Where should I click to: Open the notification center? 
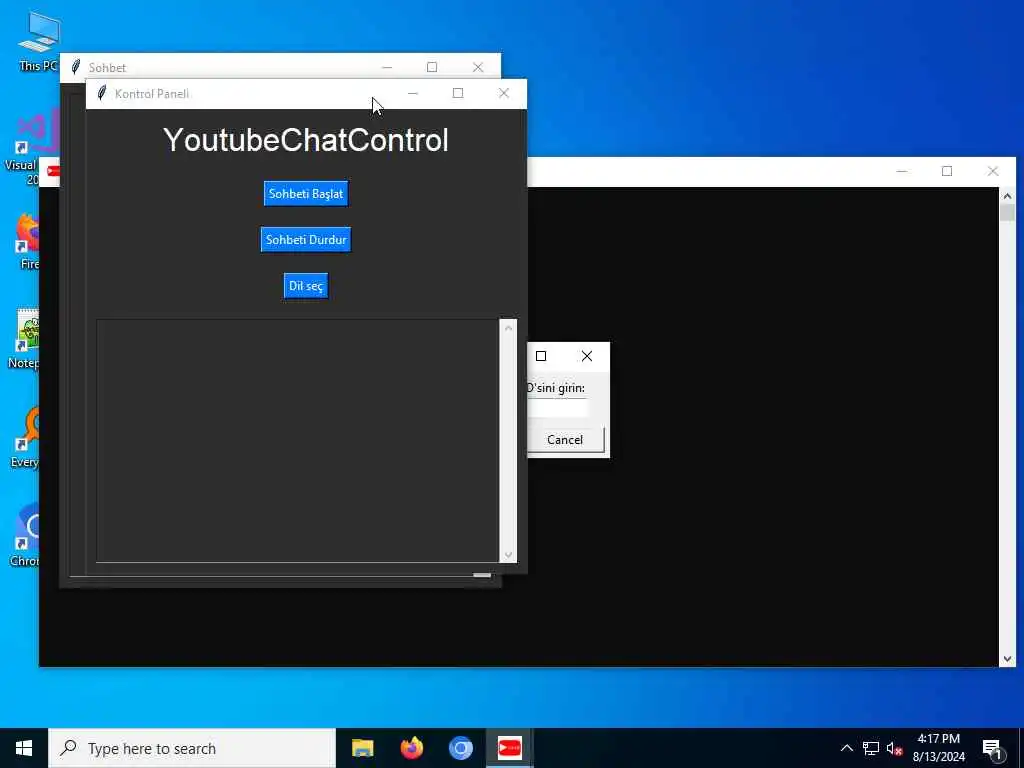992,748
